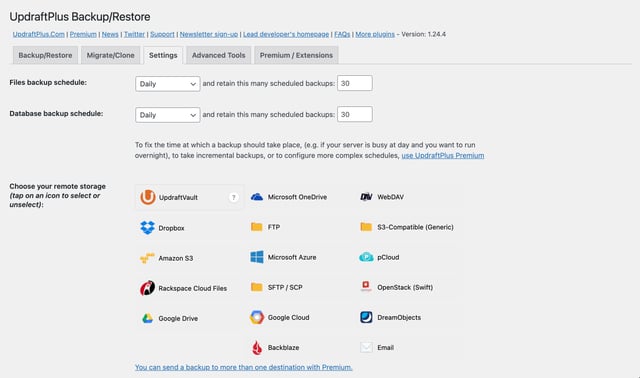Click the Google Drive label text

(178, 318)
